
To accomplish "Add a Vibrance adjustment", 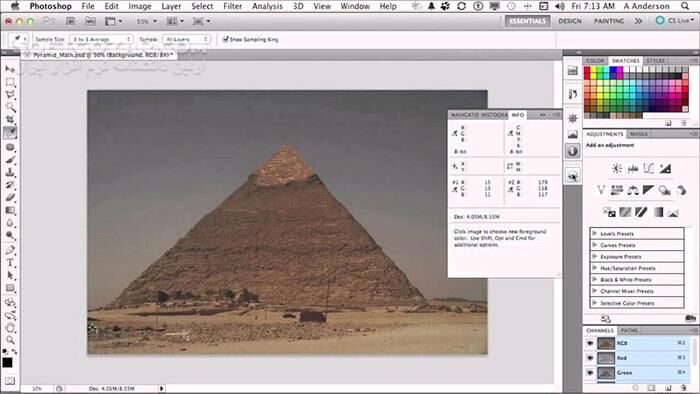I will [x=601, y=190].
